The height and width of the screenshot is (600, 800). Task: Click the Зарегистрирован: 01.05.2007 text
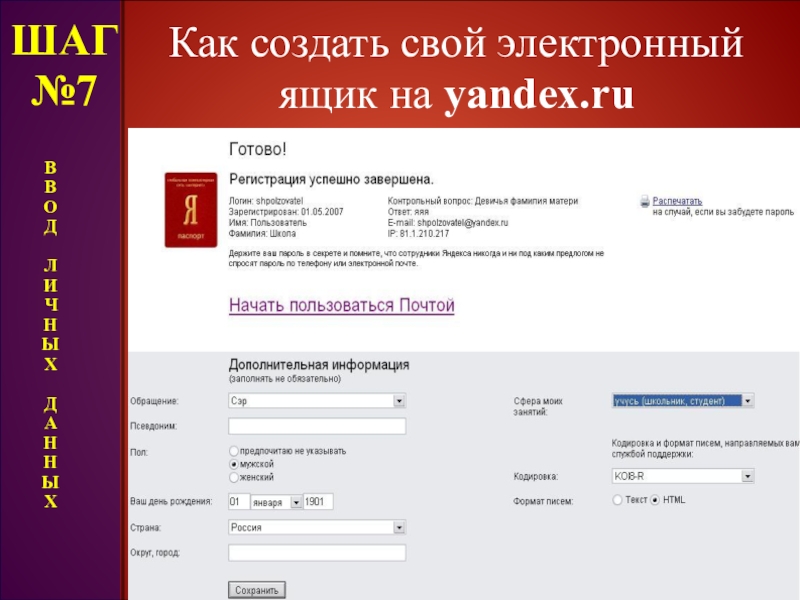click(286, 212)
